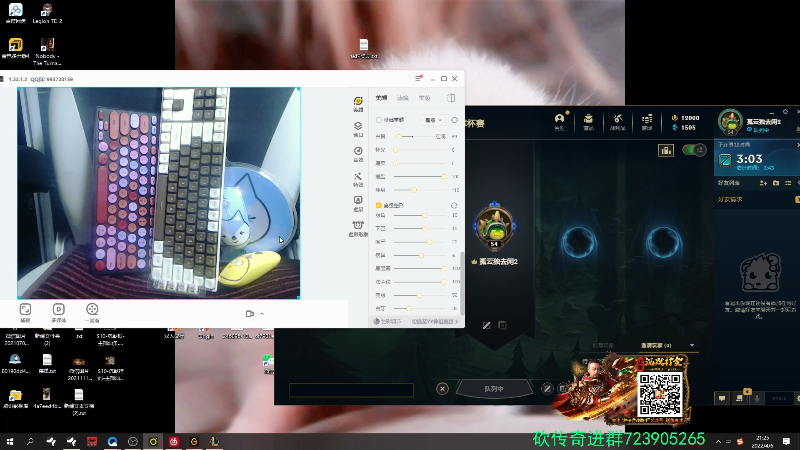Open Legion TD 2 desktop icon

[47, 13]
